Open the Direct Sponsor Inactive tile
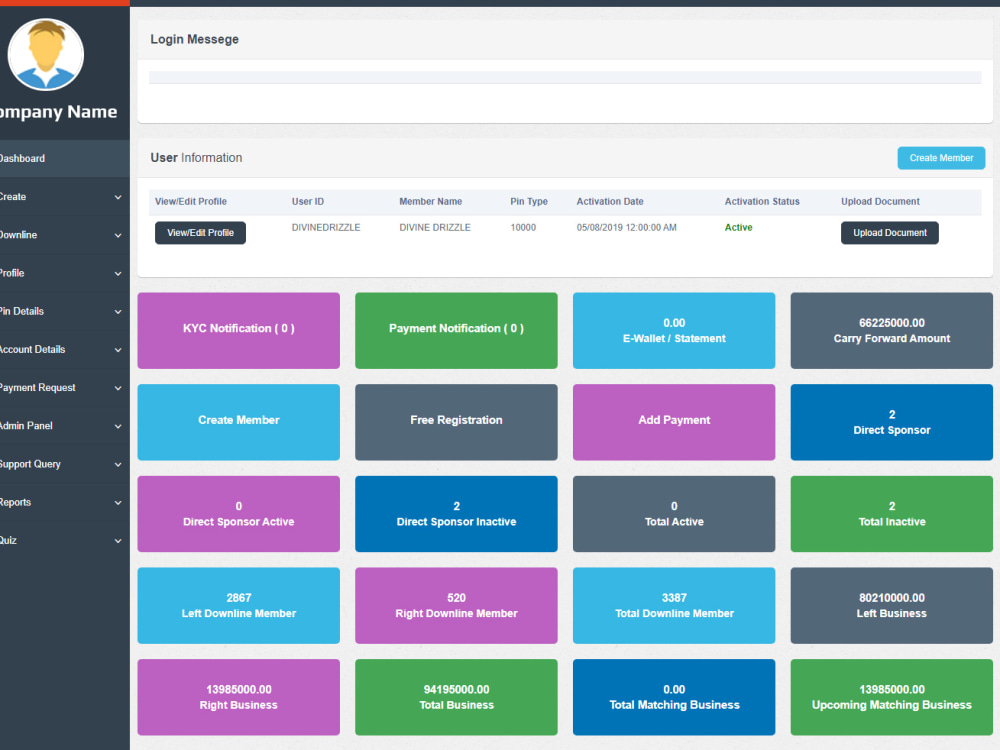This screenshot has width=1000, height=750. 456,514
